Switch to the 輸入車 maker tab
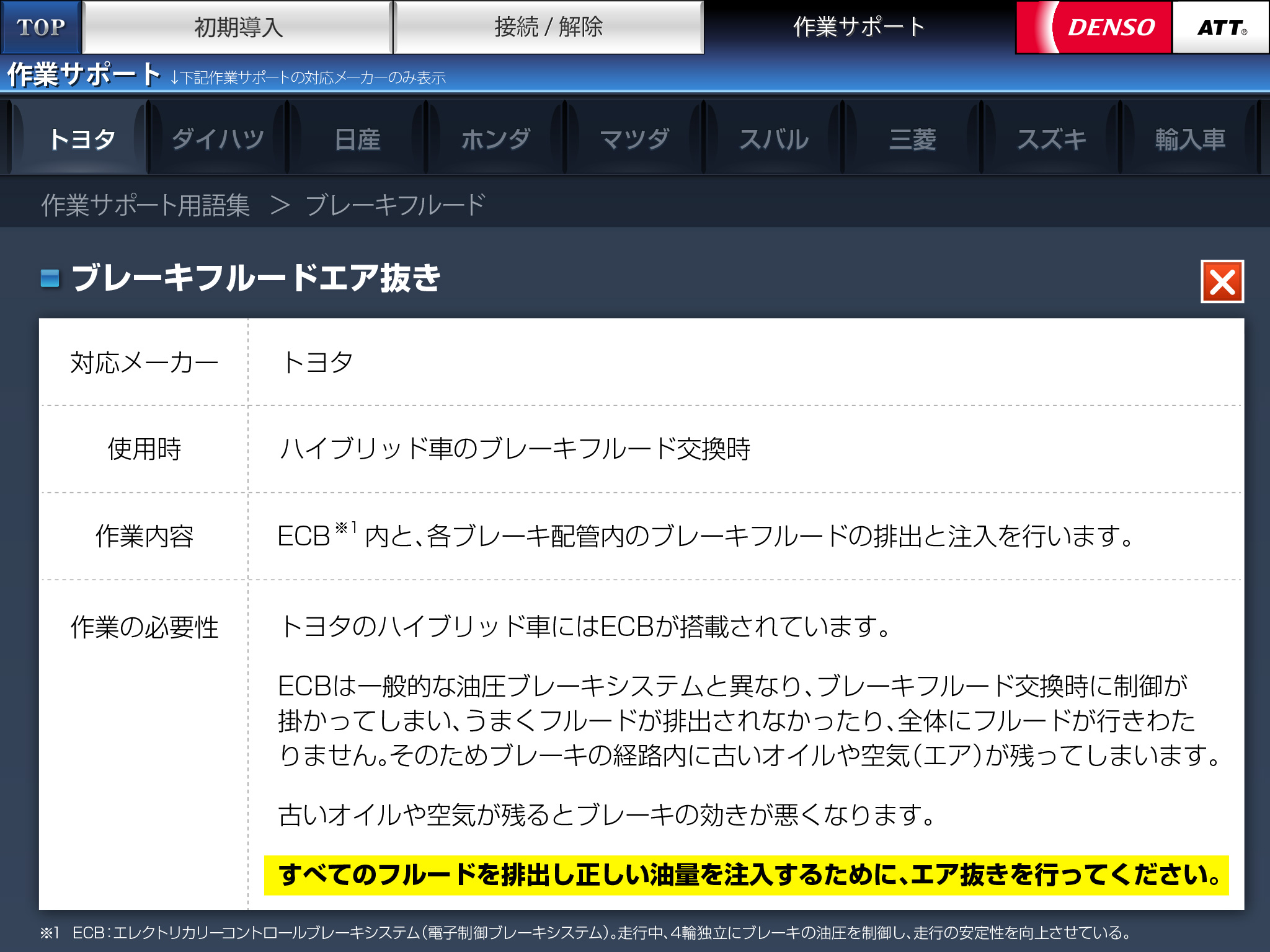Image resolution: width=1270 pixels, height=952 pixels. point(1190,139)
